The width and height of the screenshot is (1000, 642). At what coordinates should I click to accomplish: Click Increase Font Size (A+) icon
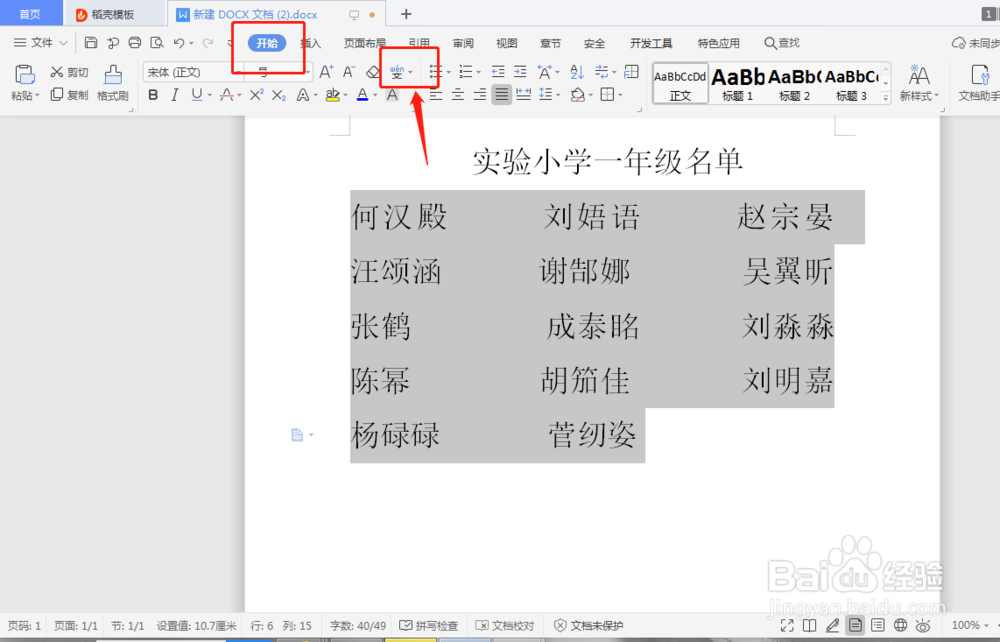326,72
